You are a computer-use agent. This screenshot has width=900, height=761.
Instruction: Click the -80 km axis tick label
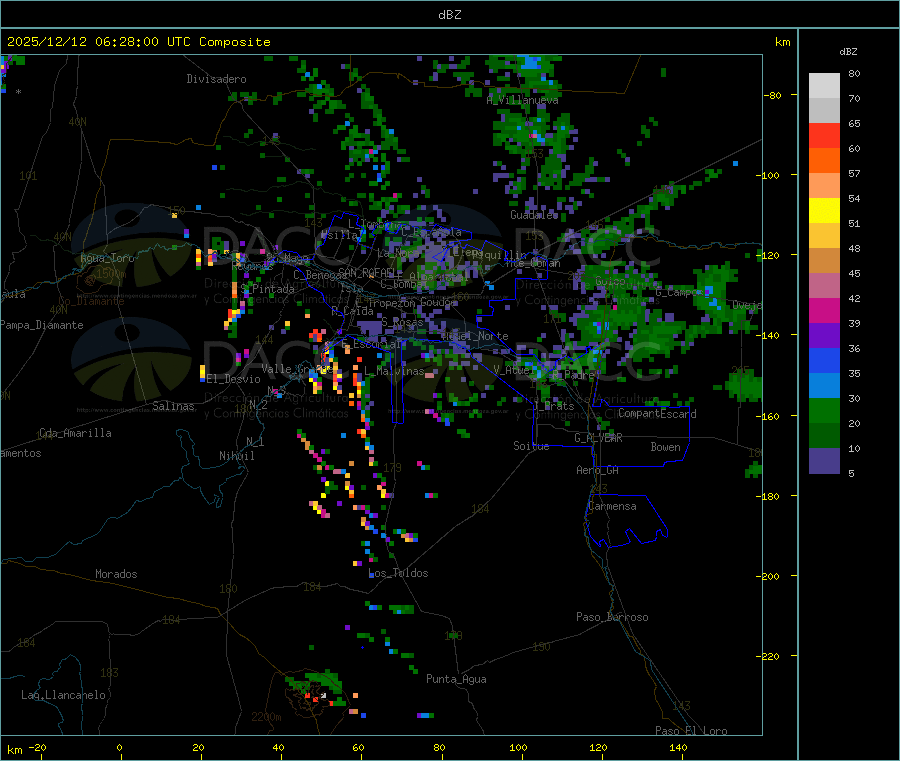point(773,95)
